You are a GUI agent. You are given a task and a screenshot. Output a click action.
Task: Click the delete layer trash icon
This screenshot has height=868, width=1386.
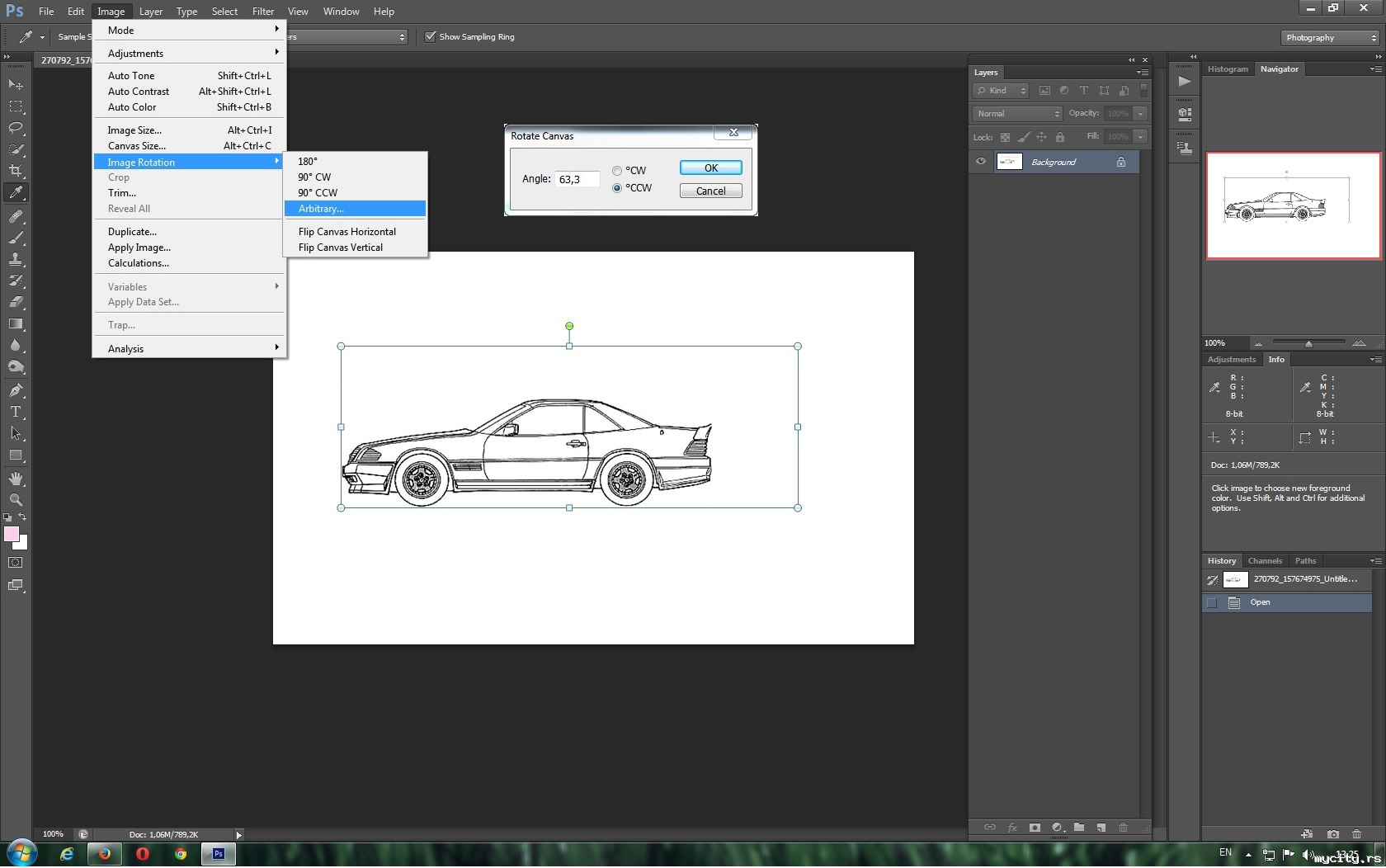click(1123, 828)
